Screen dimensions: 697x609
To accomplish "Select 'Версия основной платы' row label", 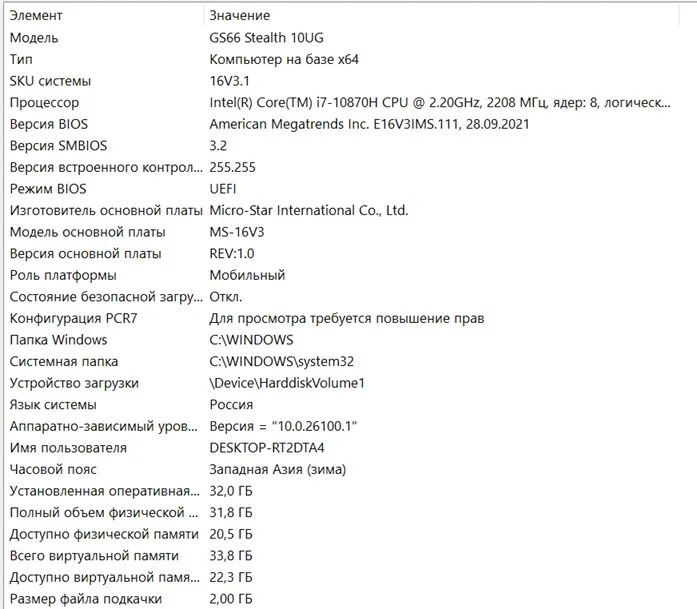I will 85,254.
